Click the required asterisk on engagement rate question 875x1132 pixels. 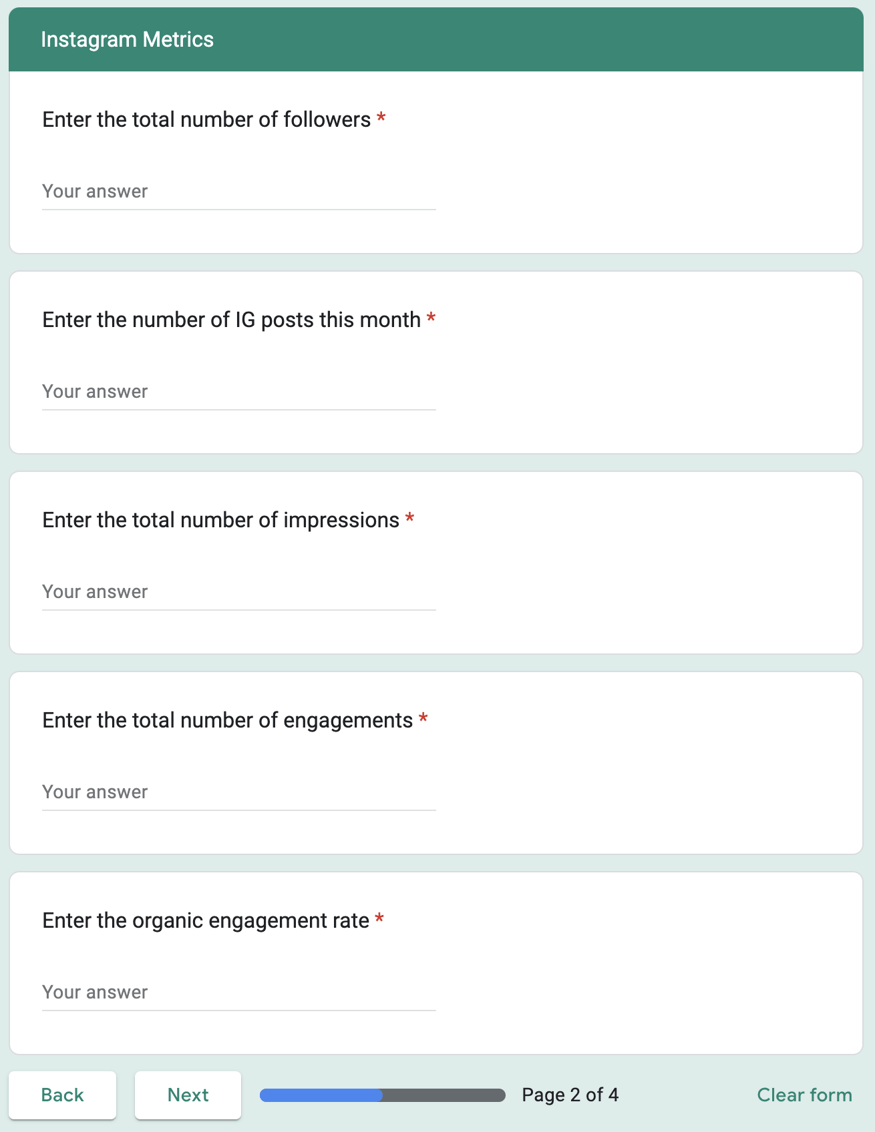pos(379,919)
